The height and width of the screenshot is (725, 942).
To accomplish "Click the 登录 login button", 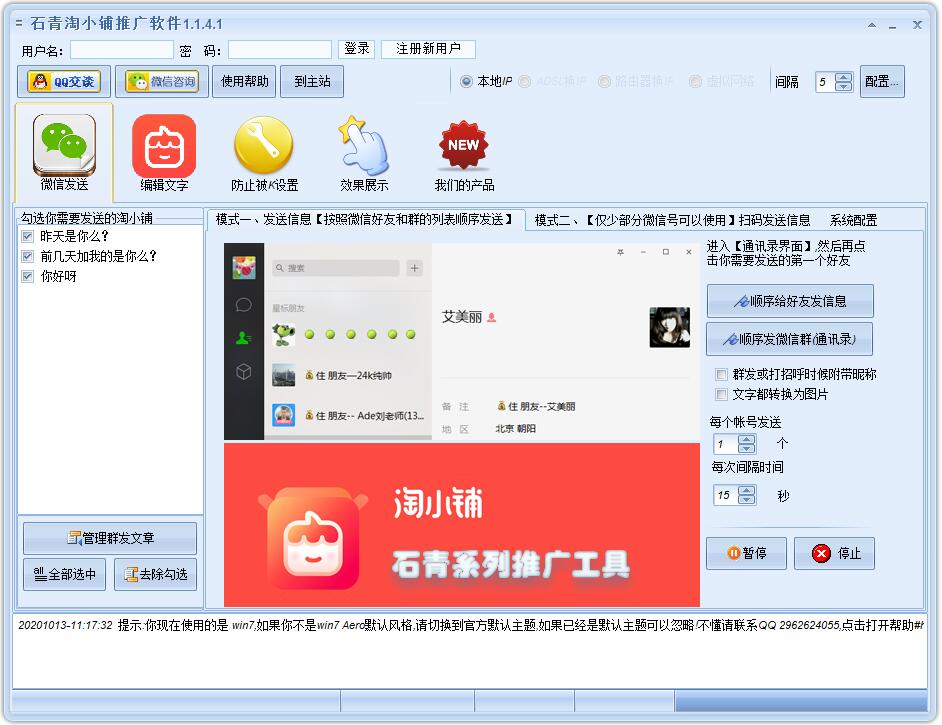I will pos(357,49).
